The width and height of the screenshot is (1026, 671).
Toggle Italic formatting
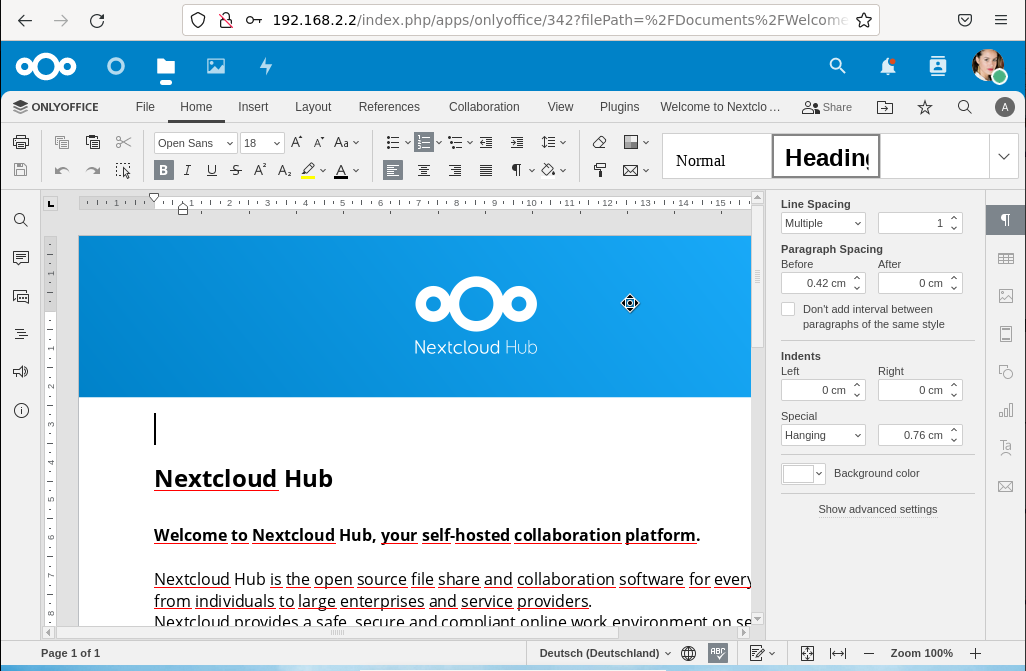point(188,170)
